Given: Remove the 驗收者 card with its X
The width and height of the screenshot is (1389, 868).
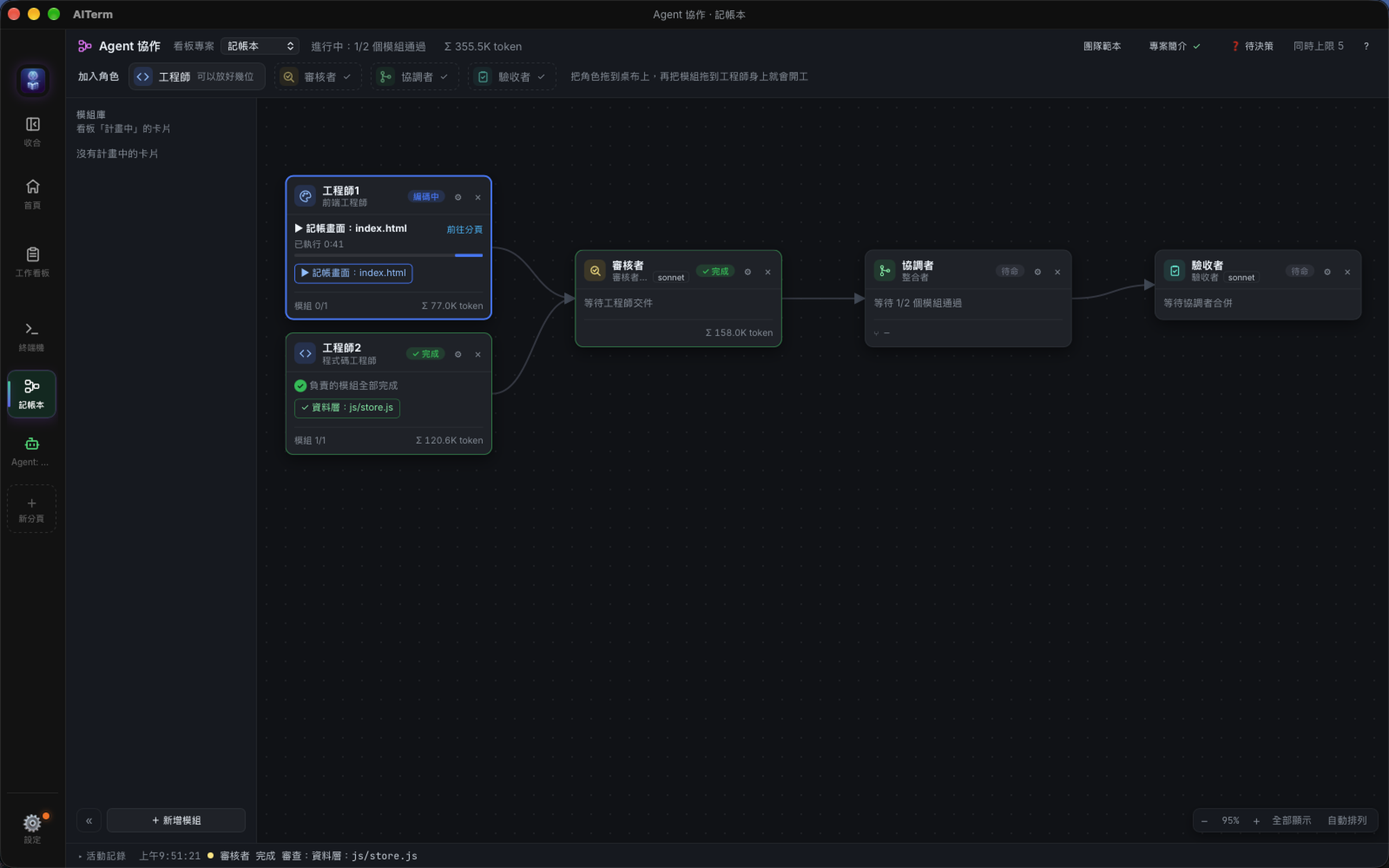Looking at the screenshot, I should 1347,272.
